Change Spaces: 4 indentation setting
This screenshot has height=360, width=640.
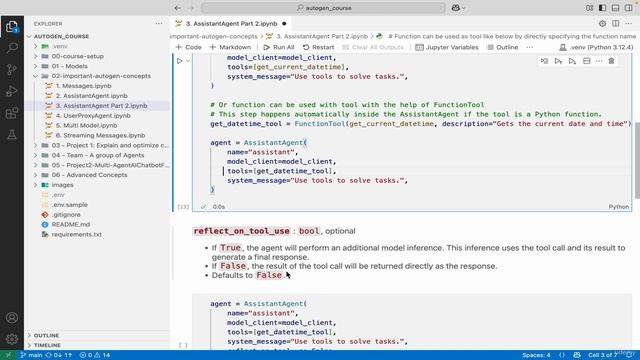coord(536,355)
